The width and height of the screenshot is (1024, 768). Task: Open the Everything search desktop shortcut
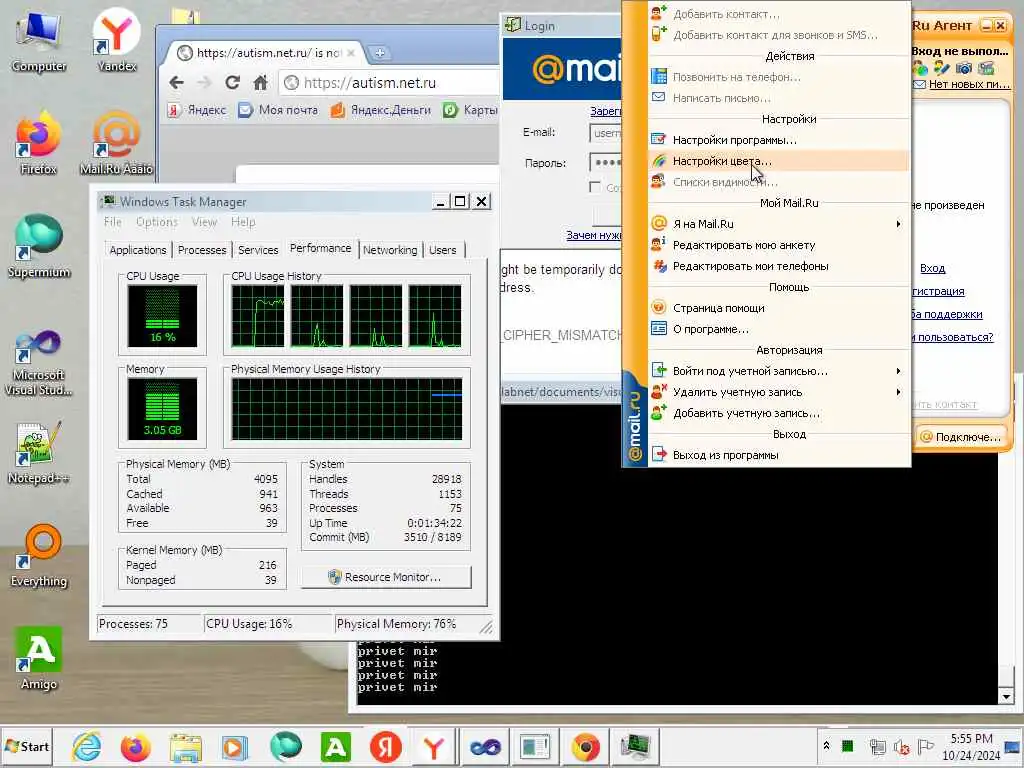38,556
